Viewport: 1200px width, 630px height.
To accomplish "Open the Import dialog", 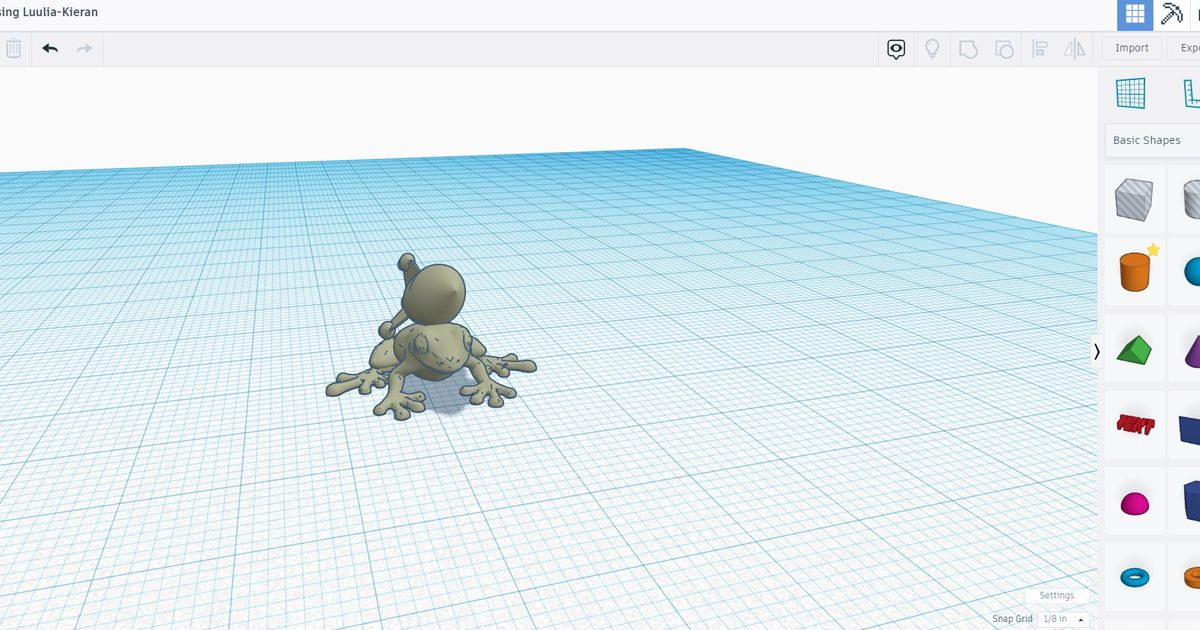I will tap(1131, 47).
